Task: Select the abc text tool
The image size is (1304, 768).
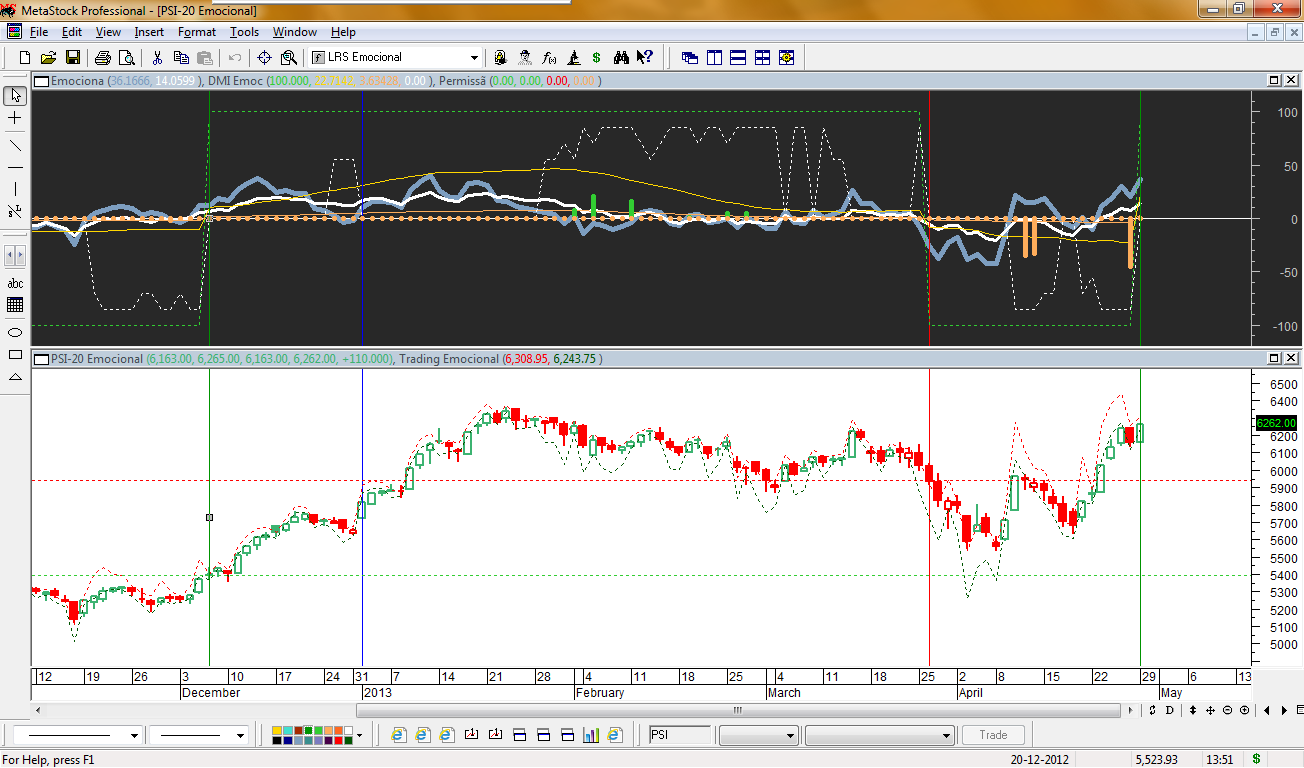Action: [x=15, y=284]
